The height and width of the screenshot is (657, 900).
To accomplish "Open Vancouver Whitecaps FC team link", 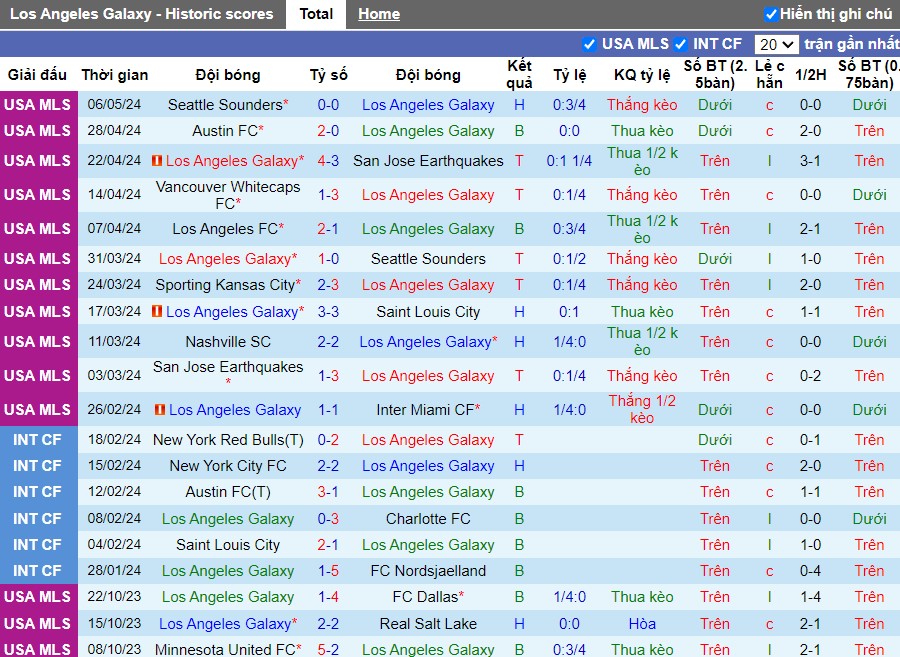I will click(228, 195).
